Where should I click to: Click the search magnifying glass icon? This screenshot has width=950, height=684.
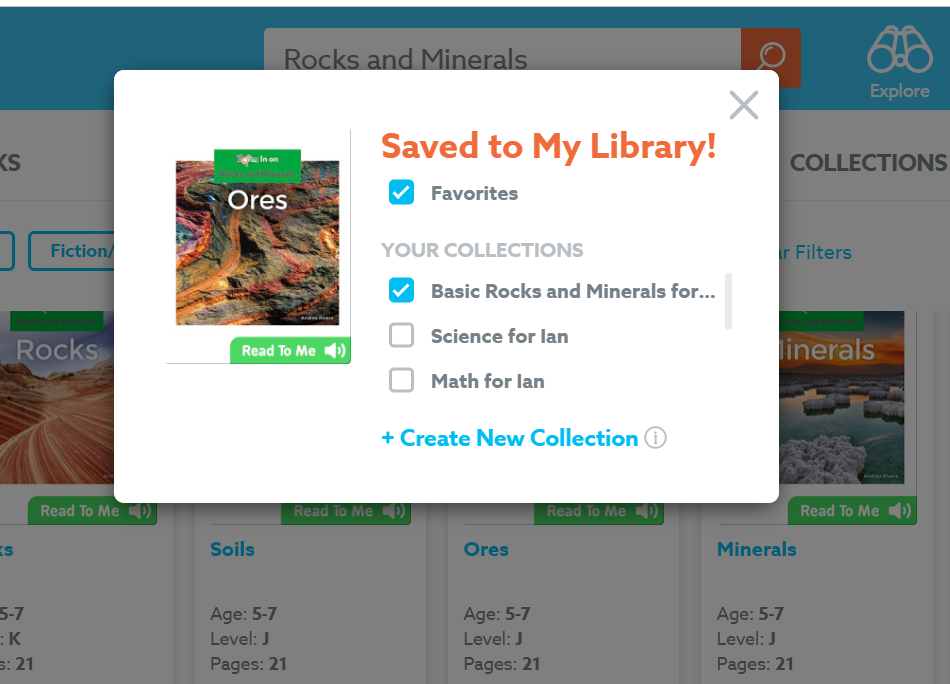coord(770,58)
